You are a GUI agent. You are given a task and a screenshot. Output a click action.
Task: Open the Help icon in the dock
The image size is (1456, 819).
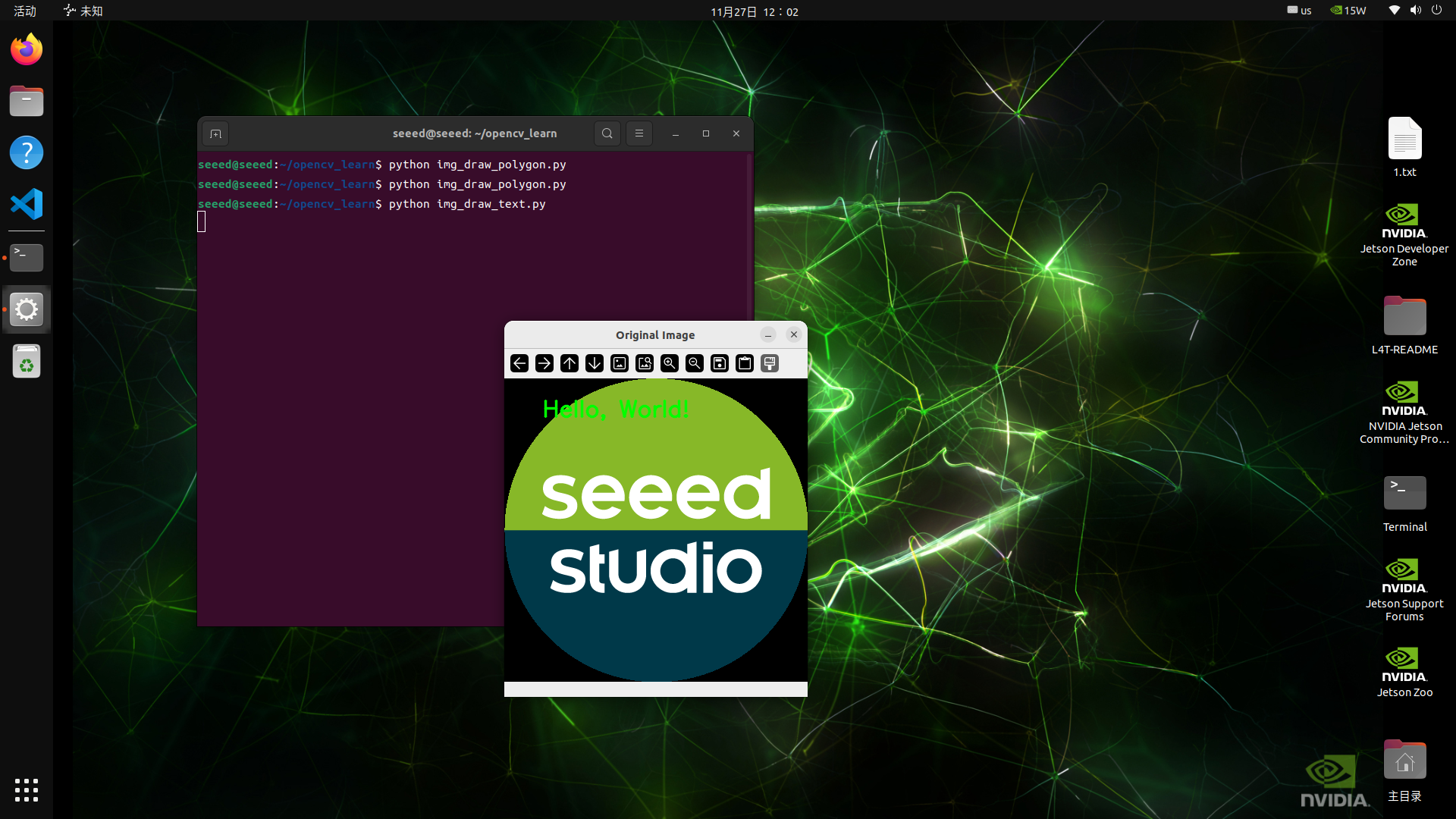(x=27, y=152)
